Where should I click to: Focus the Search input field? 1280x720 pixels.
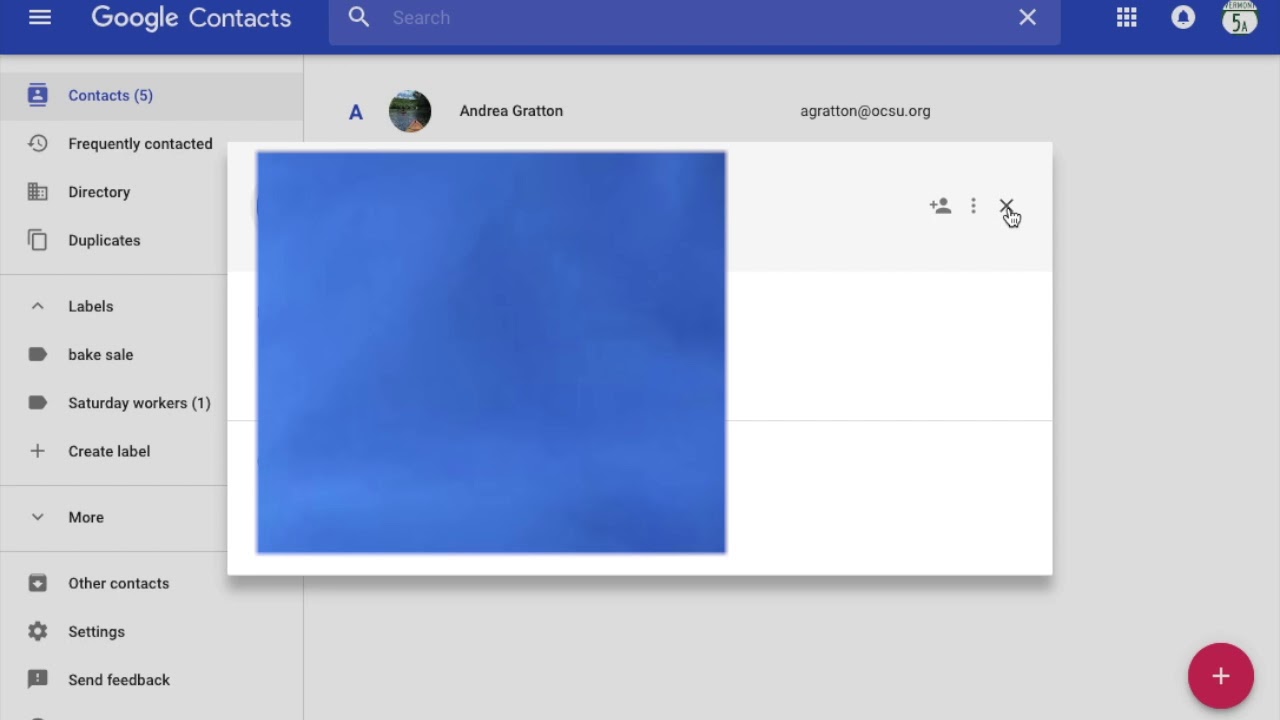tap(695, 18)
